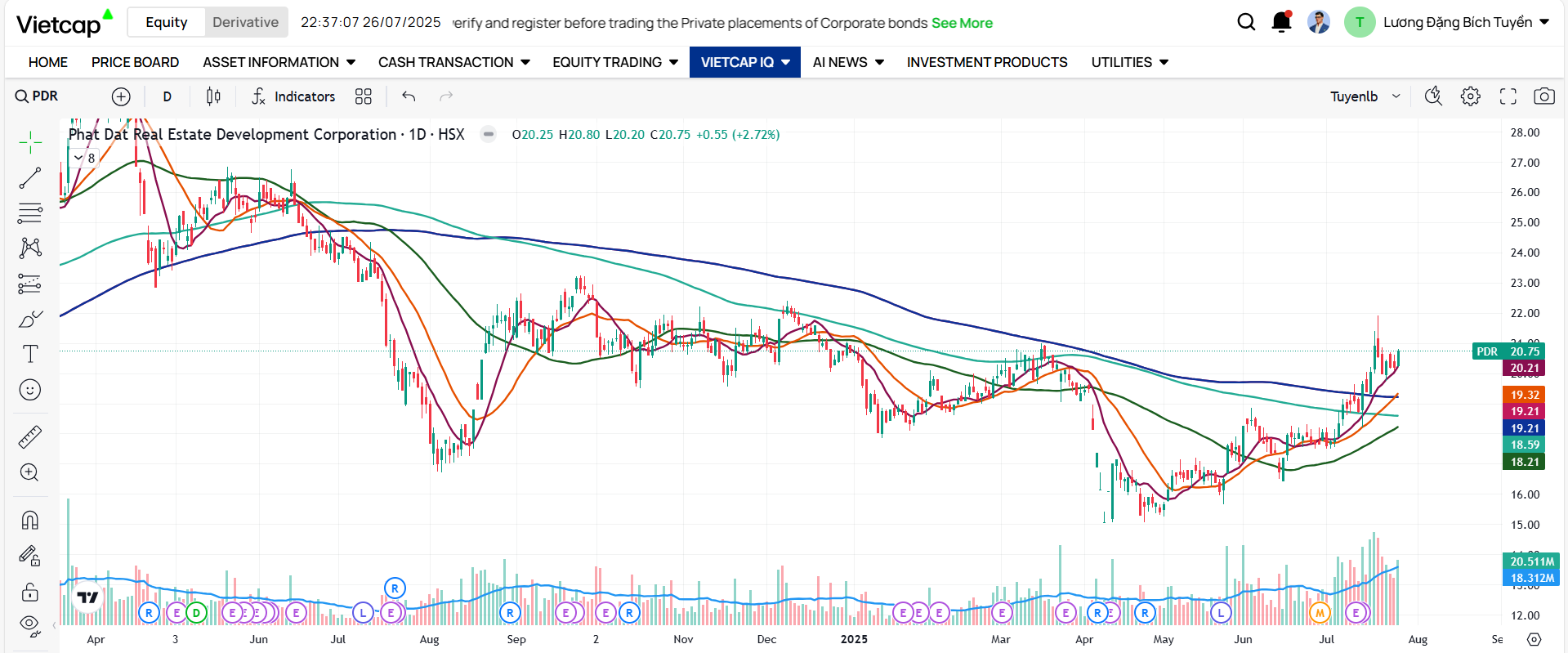1568x653 pixels.
Task: Change the D time interval
Action: pos(168,96)
